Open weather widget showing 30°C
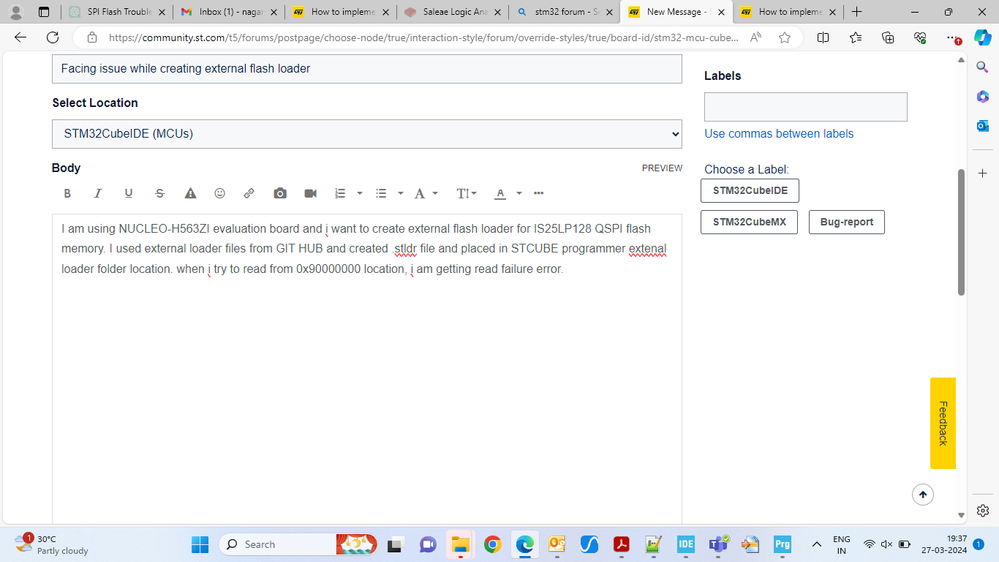The image size is (999, 562). [x=52, y=544]
